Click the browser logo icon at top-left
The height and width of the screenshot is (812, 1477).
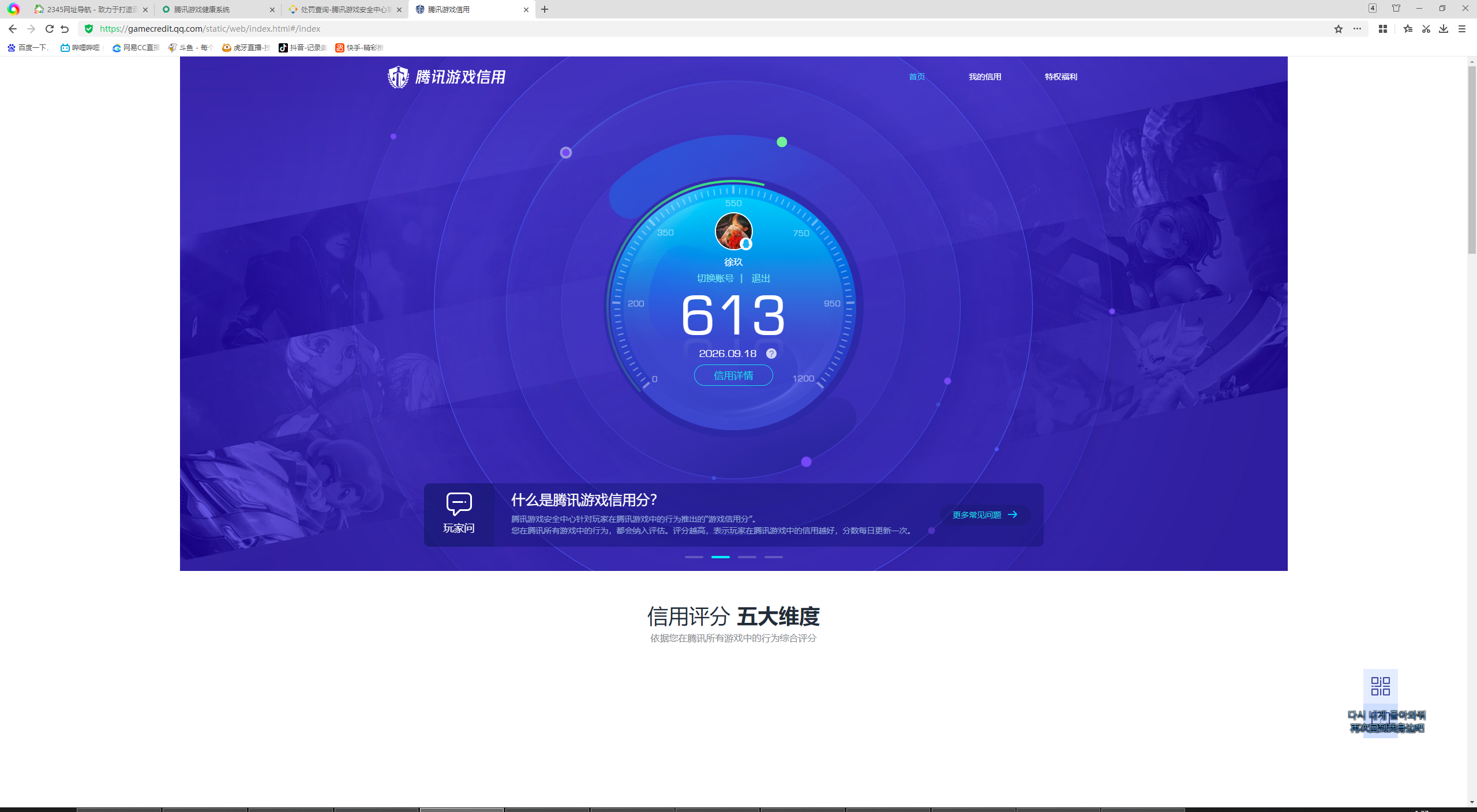point(13,9)
